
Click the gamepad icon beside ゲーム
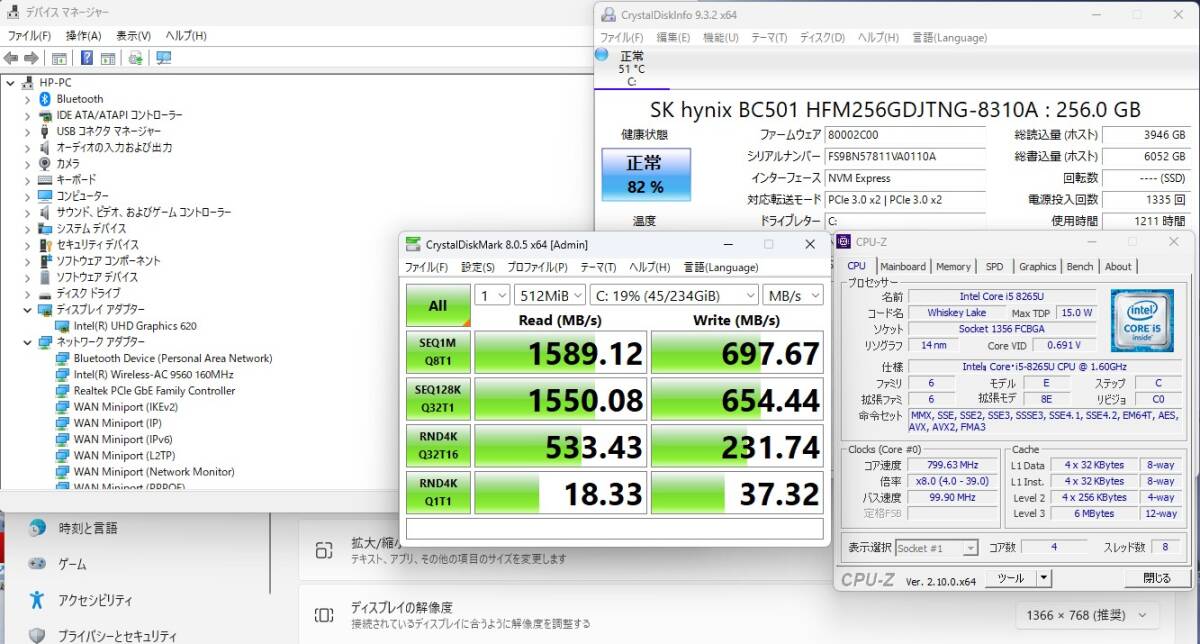pos(38,564)
